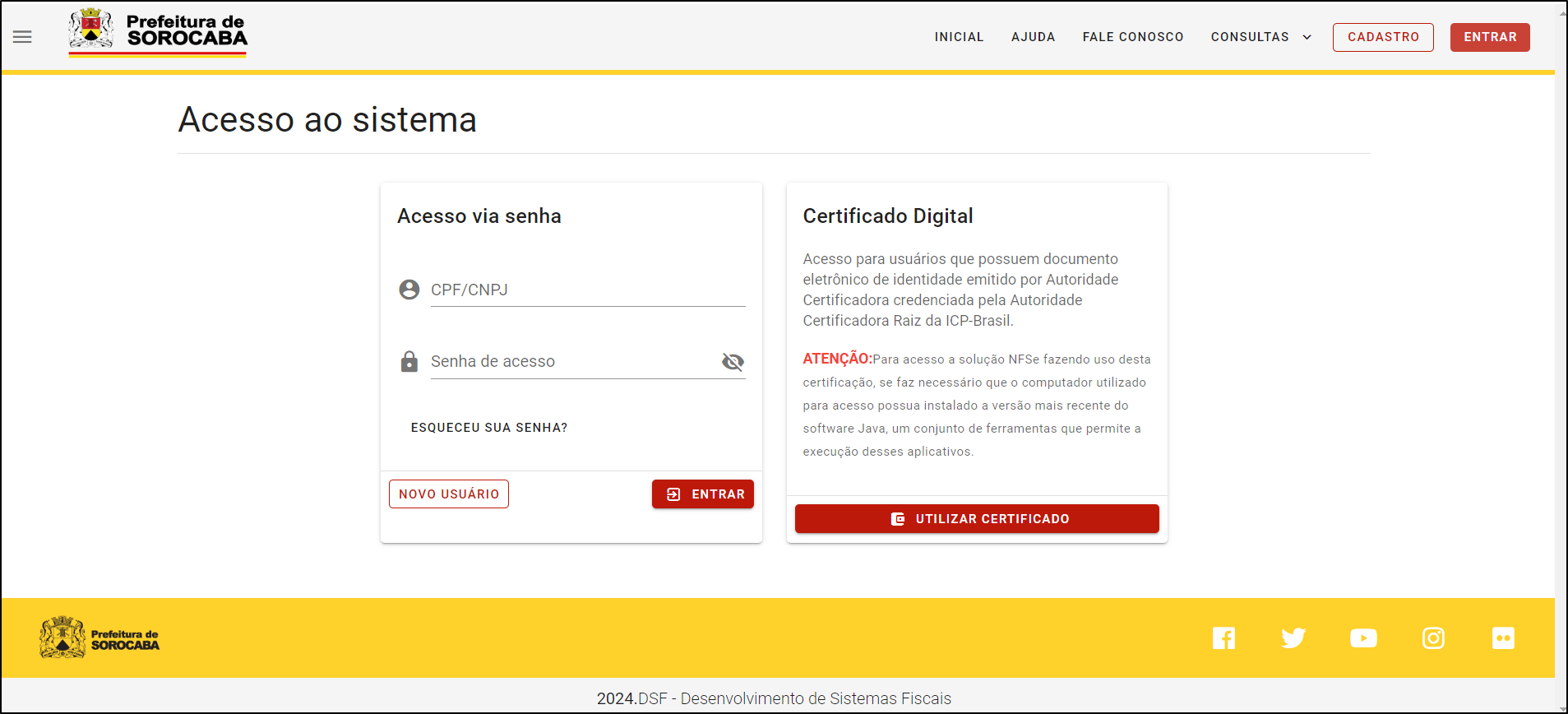
Task: Click the Prefeitura de Sorocaba header logo
Action: [x=158, y=33]
